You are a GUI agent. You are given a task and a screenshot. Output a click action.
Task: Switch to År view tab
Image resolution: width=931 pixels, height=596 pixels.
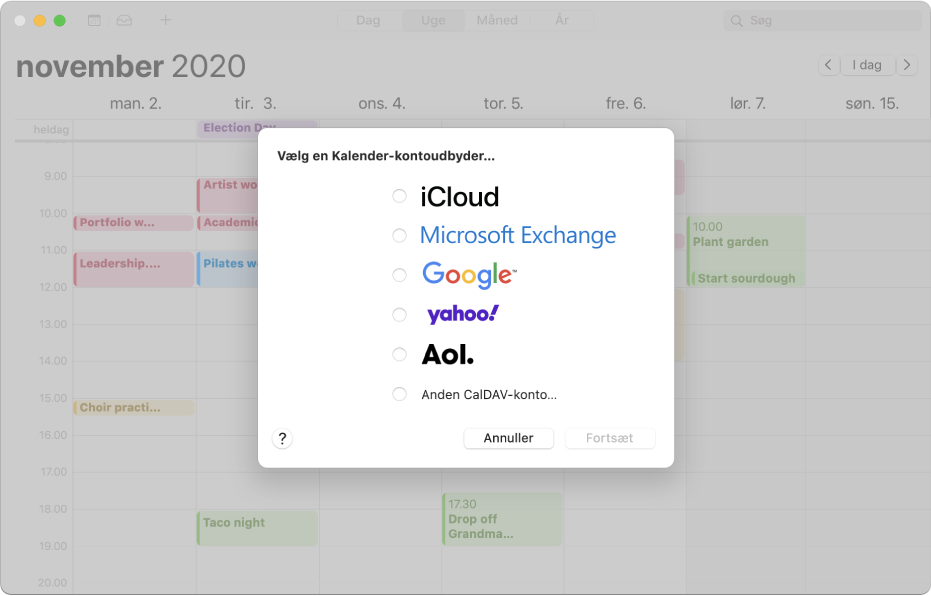point(562,21)
